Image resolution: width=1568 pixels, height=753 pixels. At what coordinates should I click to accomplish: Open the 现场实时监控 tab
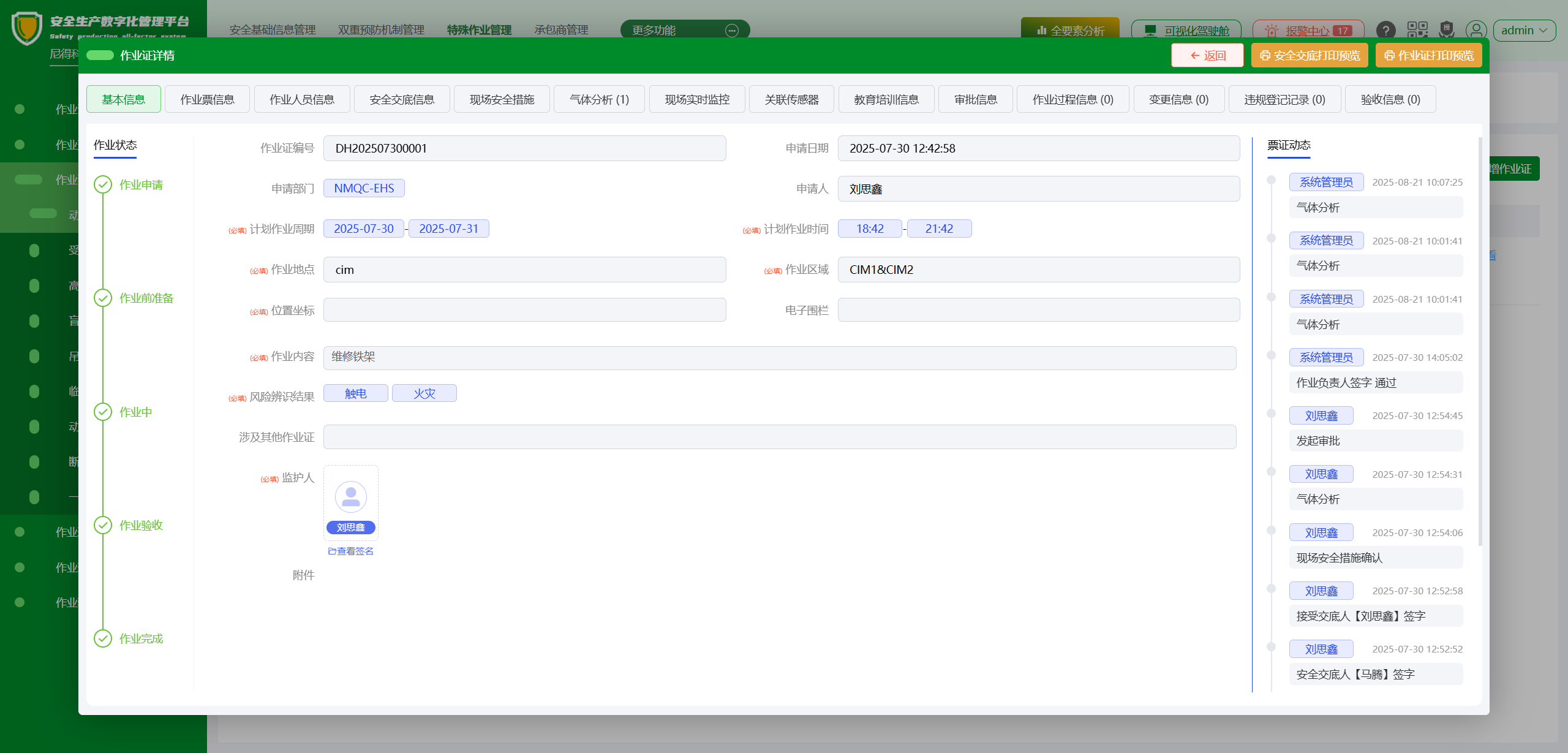tap(697, 99)
